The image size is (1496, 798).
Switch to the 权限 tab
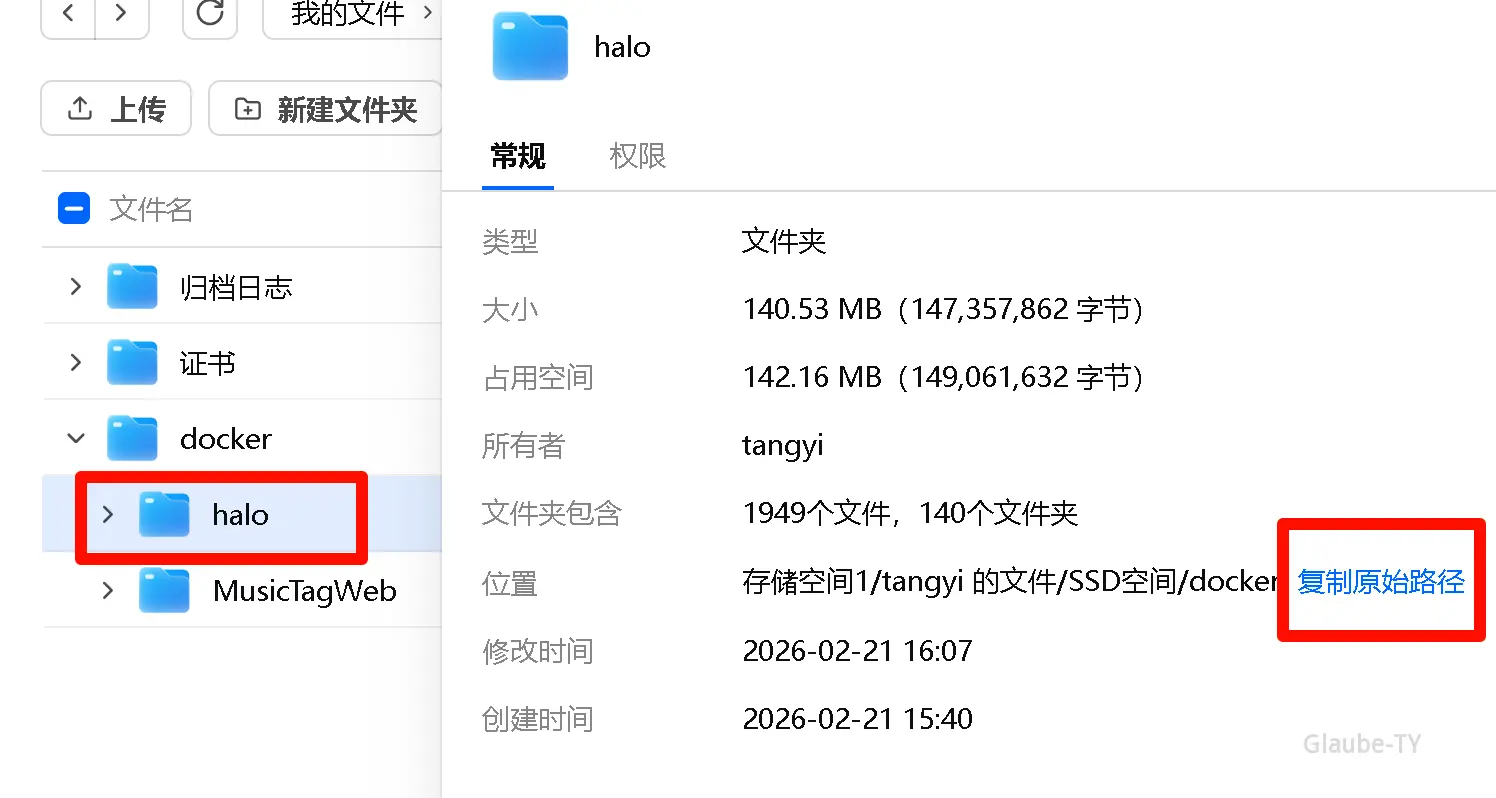(637, 156)
